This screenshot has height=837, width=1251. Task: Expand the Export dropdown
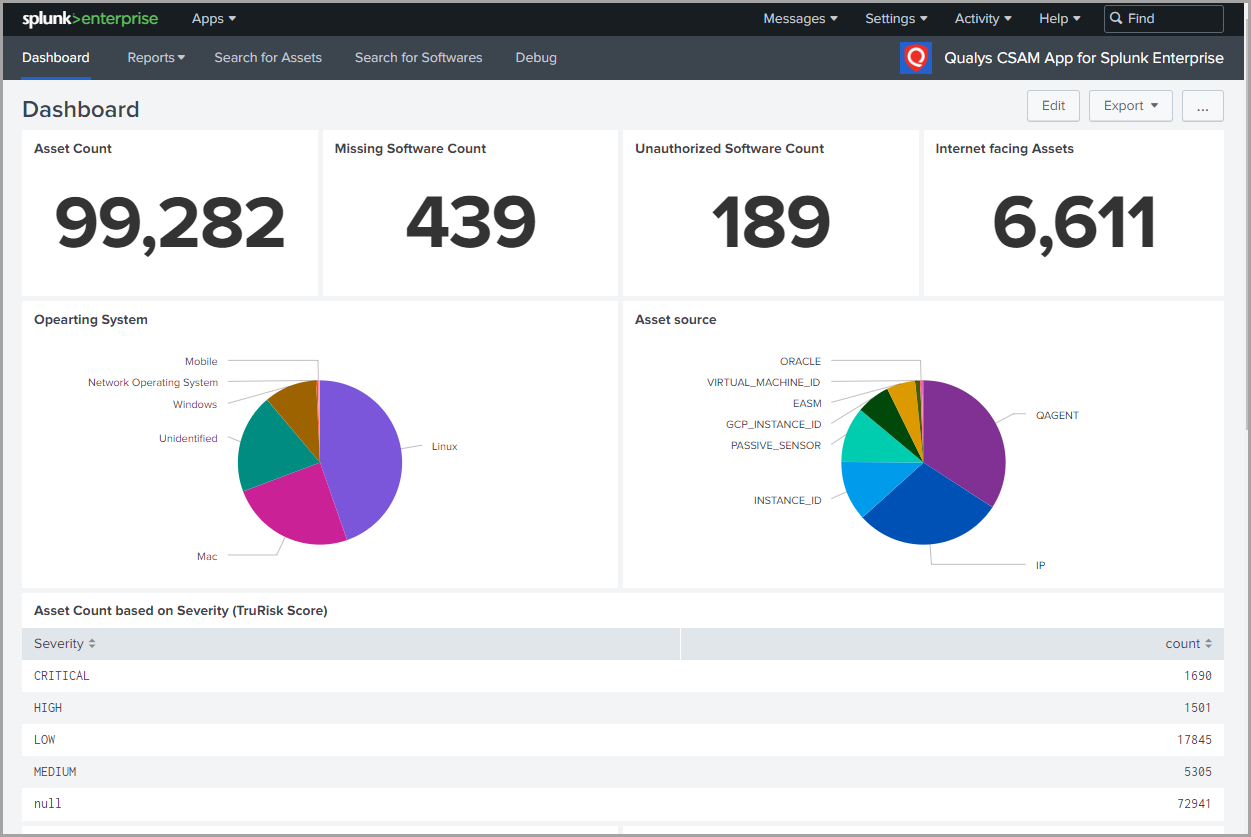point(1130,105)
